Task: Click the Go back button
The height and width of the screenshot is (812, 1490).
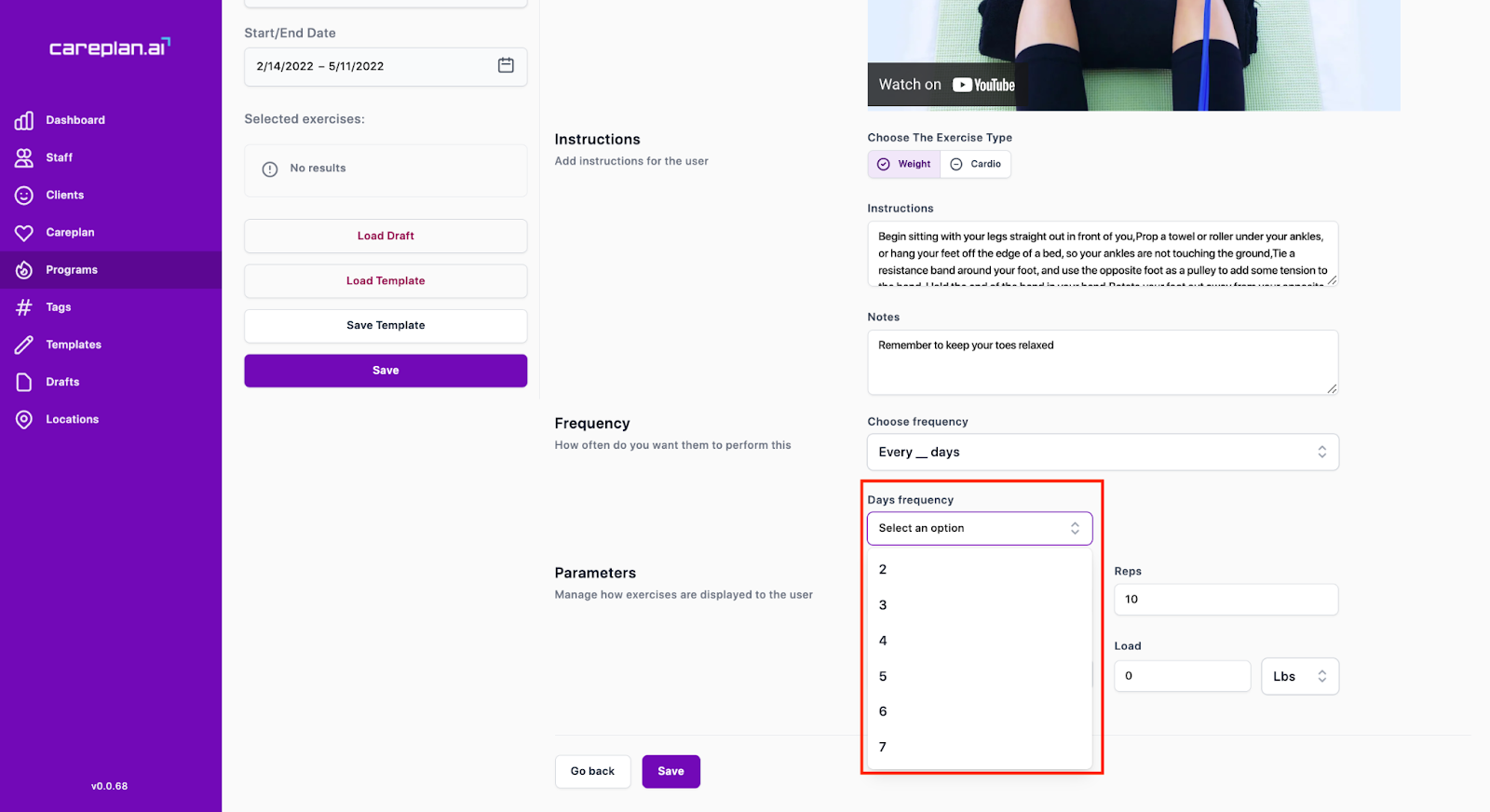Action: tap(592, 771)
